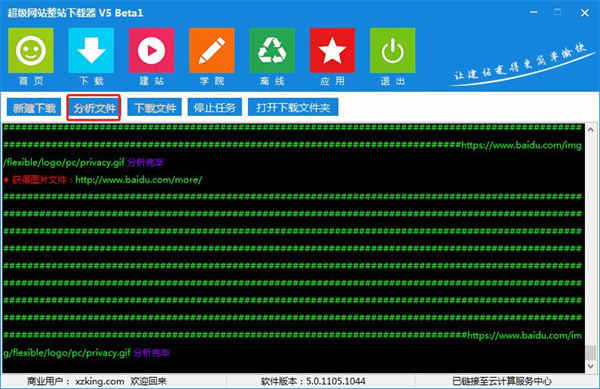Click the 新建下载 button
The image size is (600, 389).
34,107
